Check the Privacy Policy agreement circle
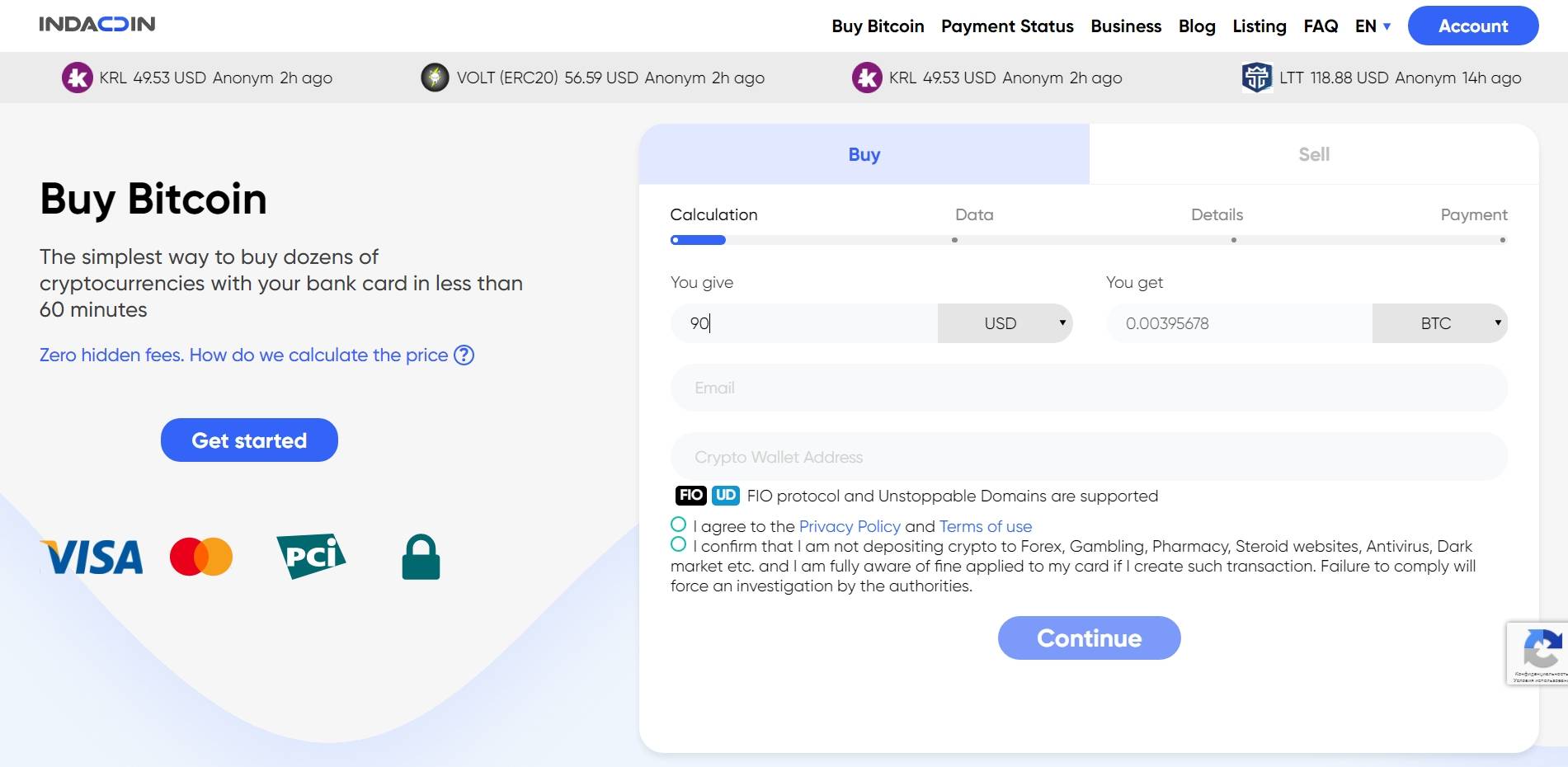 pyautogui.click(x=678, y=525)
